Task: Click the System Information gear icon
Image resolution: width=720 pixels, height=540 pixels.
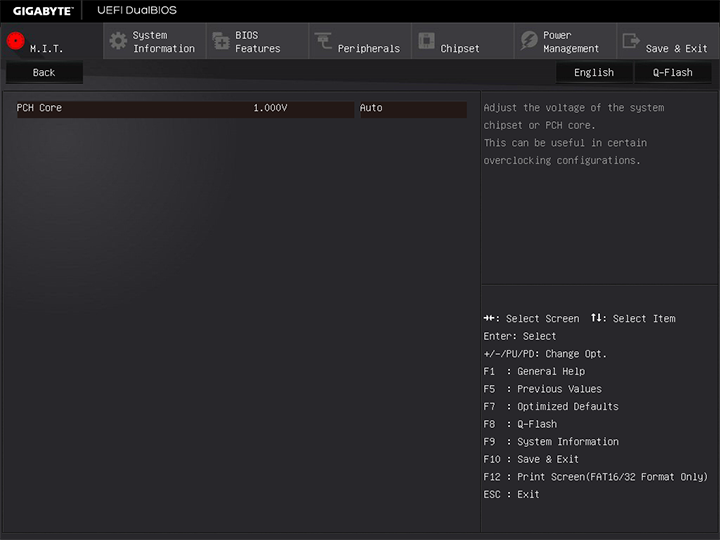Action: 118,41
